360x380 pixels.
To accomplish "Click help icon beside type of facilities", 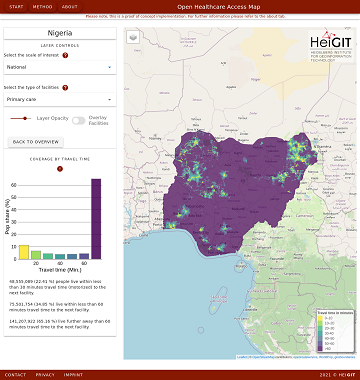I will pos(65,88).
